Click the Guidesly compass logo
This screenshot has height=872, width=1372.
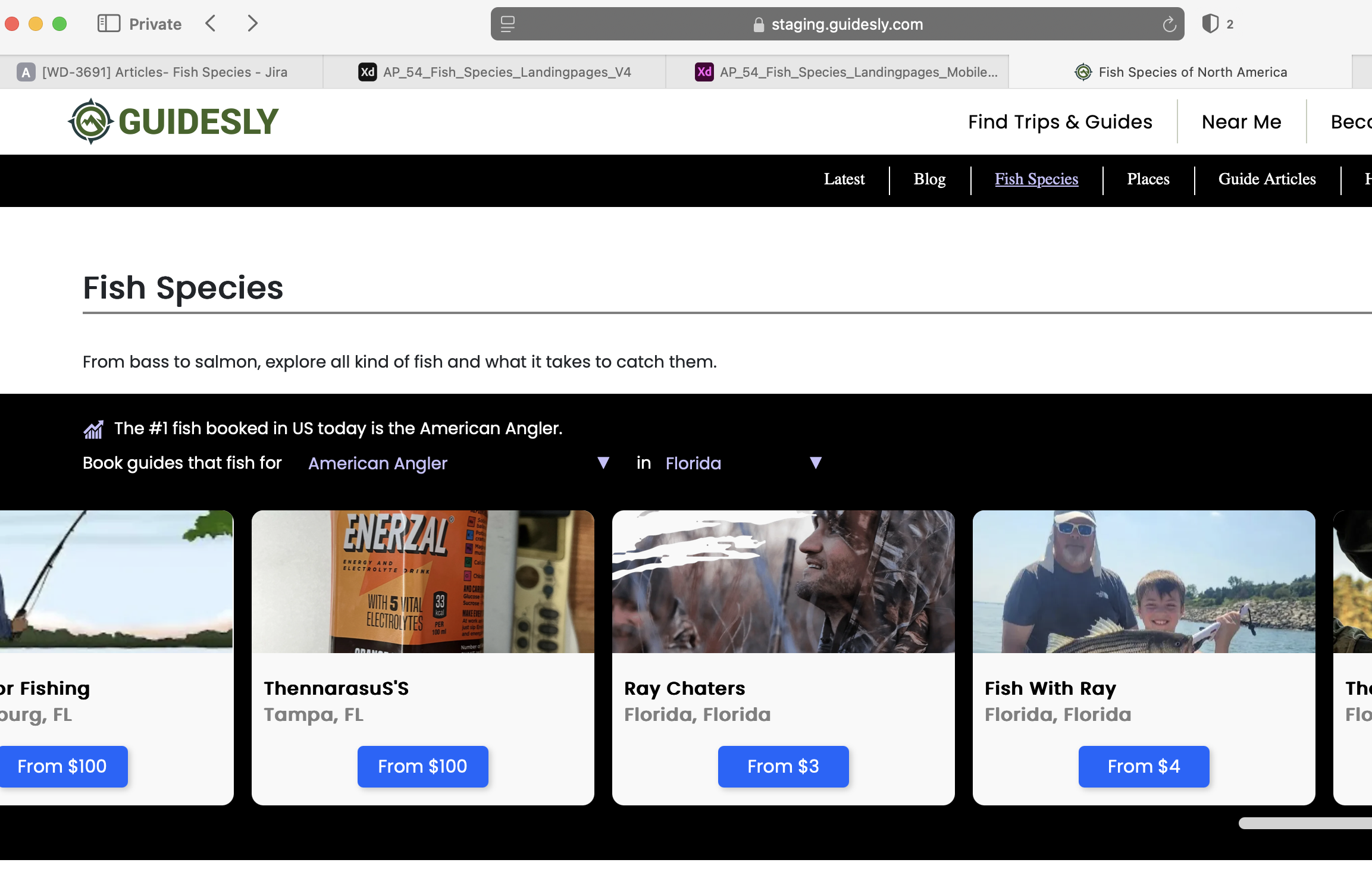pyautogui.click(x=91, y=121)
